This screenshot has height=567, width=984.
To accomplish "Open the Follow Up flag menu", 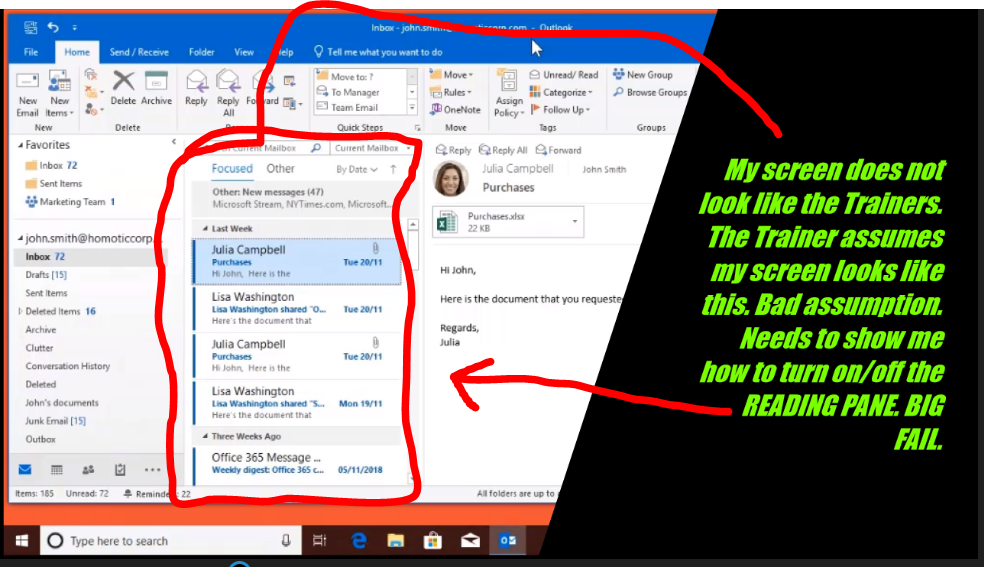I will pos(560,109).
